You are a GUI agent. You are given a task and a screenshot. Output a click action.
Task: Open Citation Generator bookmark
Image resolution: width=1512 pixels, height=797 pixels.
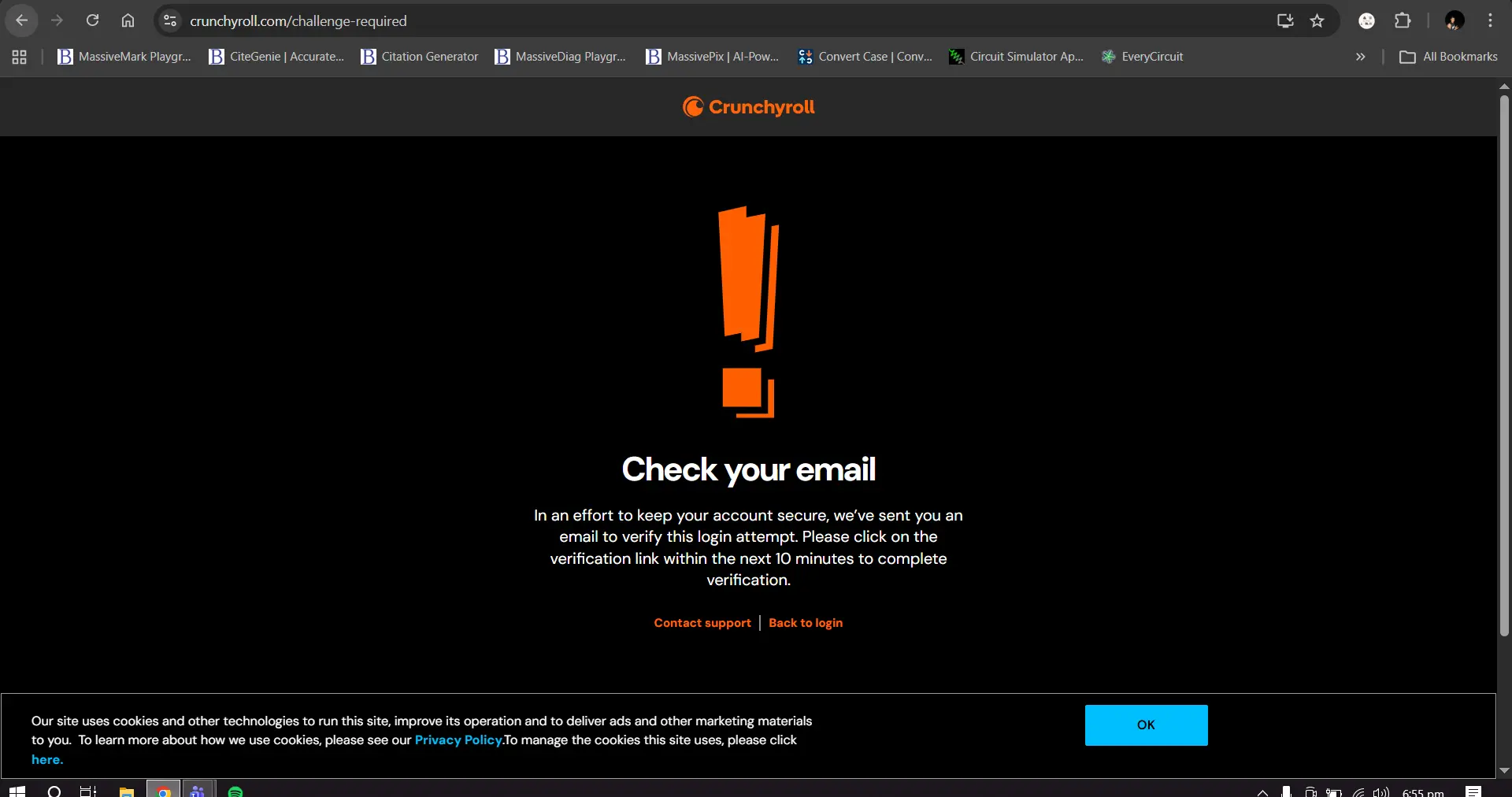420,57
